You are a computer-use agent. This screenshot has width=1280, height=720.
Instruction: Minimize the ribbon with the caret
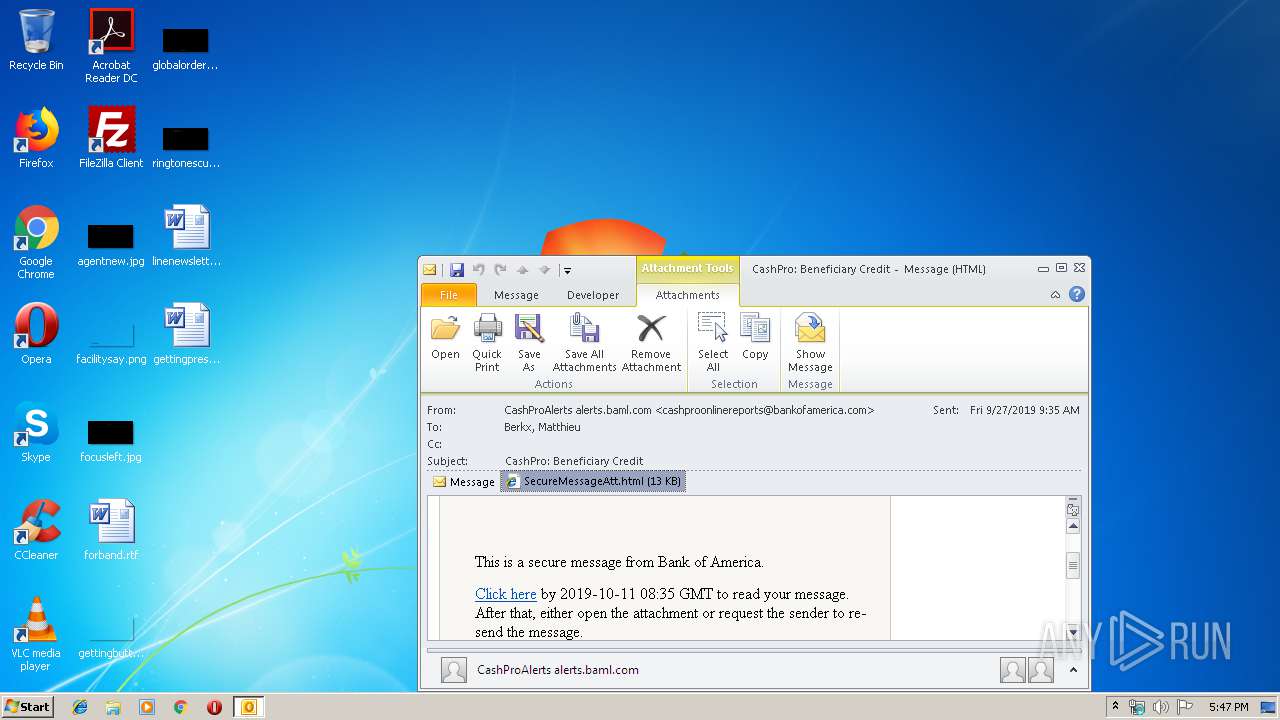point(1055,295)
